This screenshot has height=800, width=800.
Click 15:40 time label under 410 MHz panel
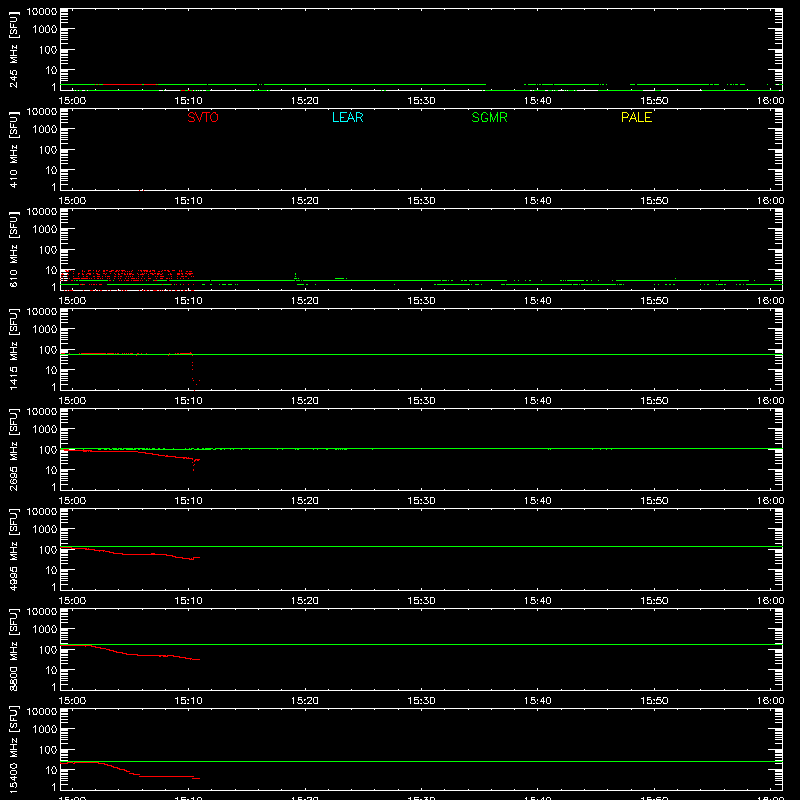click(x=537, y=201)
